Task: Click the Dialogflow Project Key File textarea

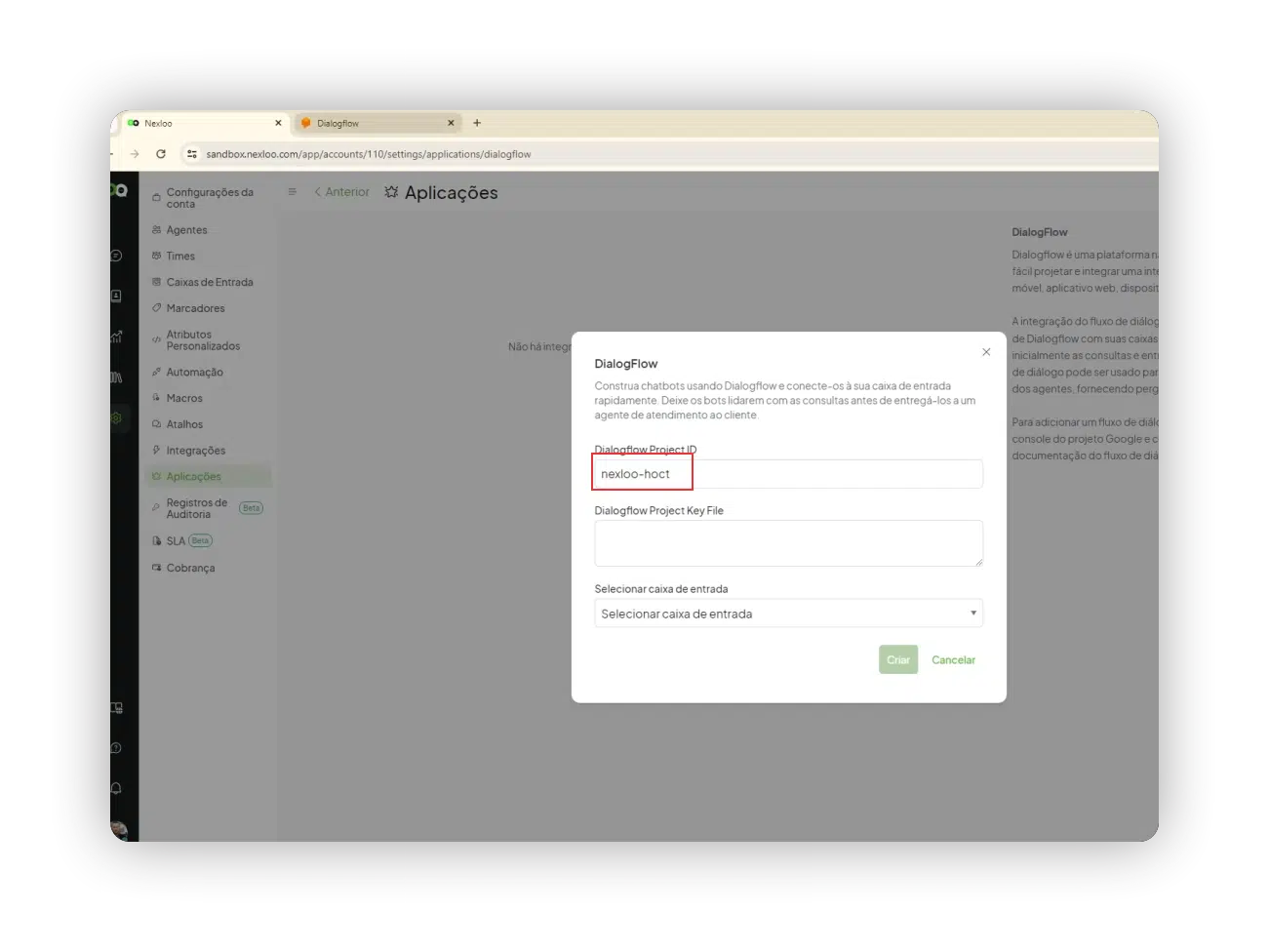Action: click(788, 543)
